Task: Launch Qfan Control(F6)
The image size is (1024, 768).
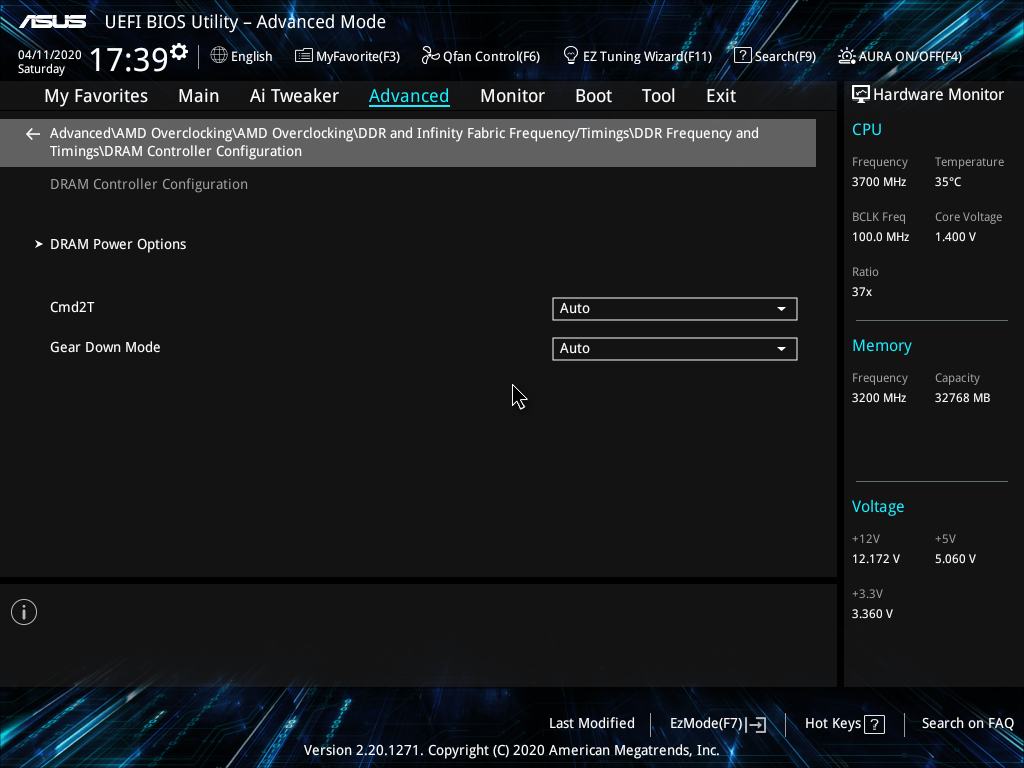Action: click(x=481, y=56)
